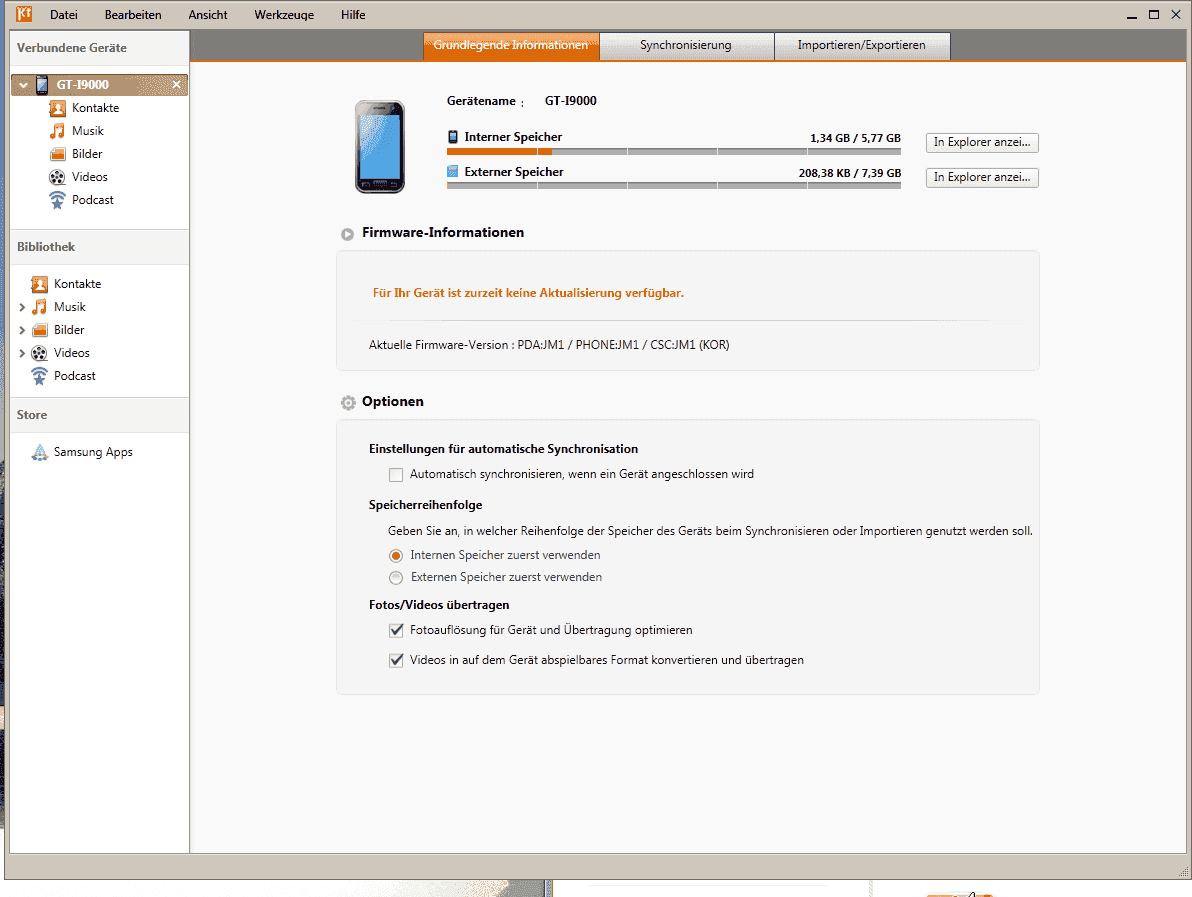1192x897 pixels.
Task: Click the Interner Speicher usage bar
Action: 674,152
